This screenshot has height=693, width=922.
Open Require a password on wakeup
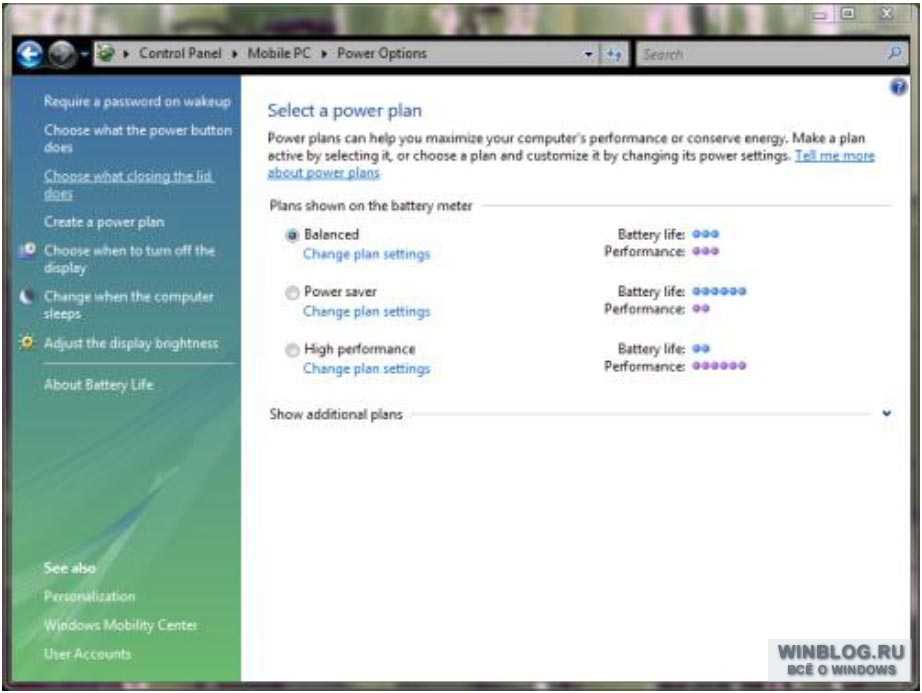click(x=137, y=102)
